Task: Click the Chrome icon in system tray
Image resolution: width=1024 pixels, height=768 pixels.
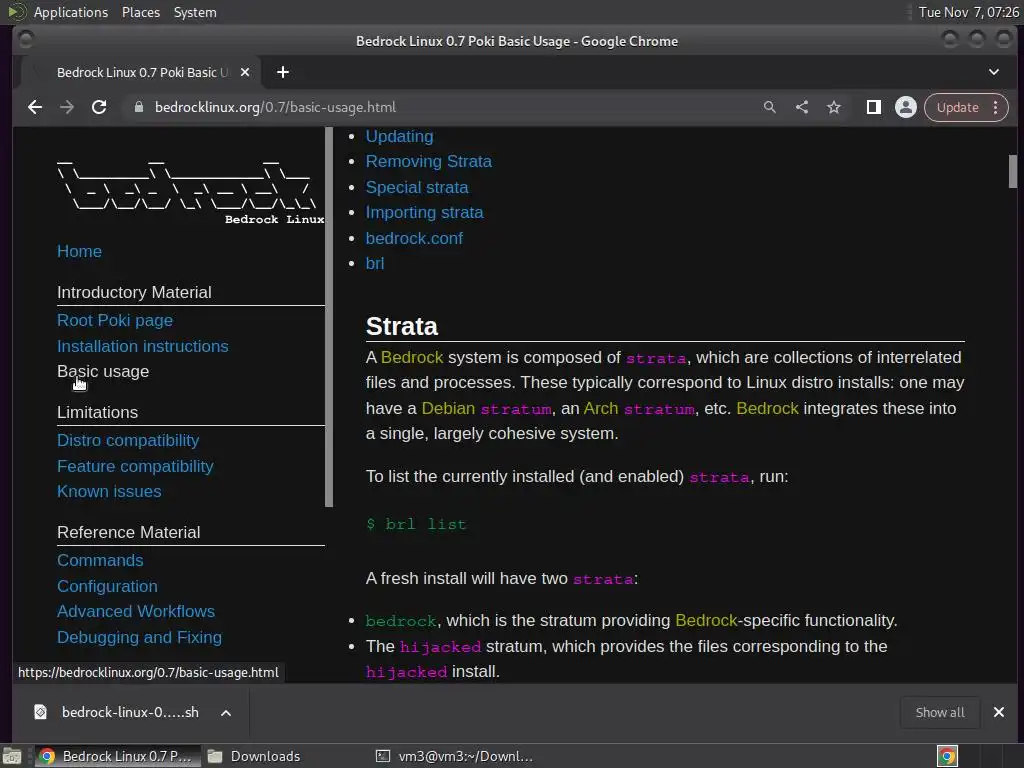Action: [948, 756]
